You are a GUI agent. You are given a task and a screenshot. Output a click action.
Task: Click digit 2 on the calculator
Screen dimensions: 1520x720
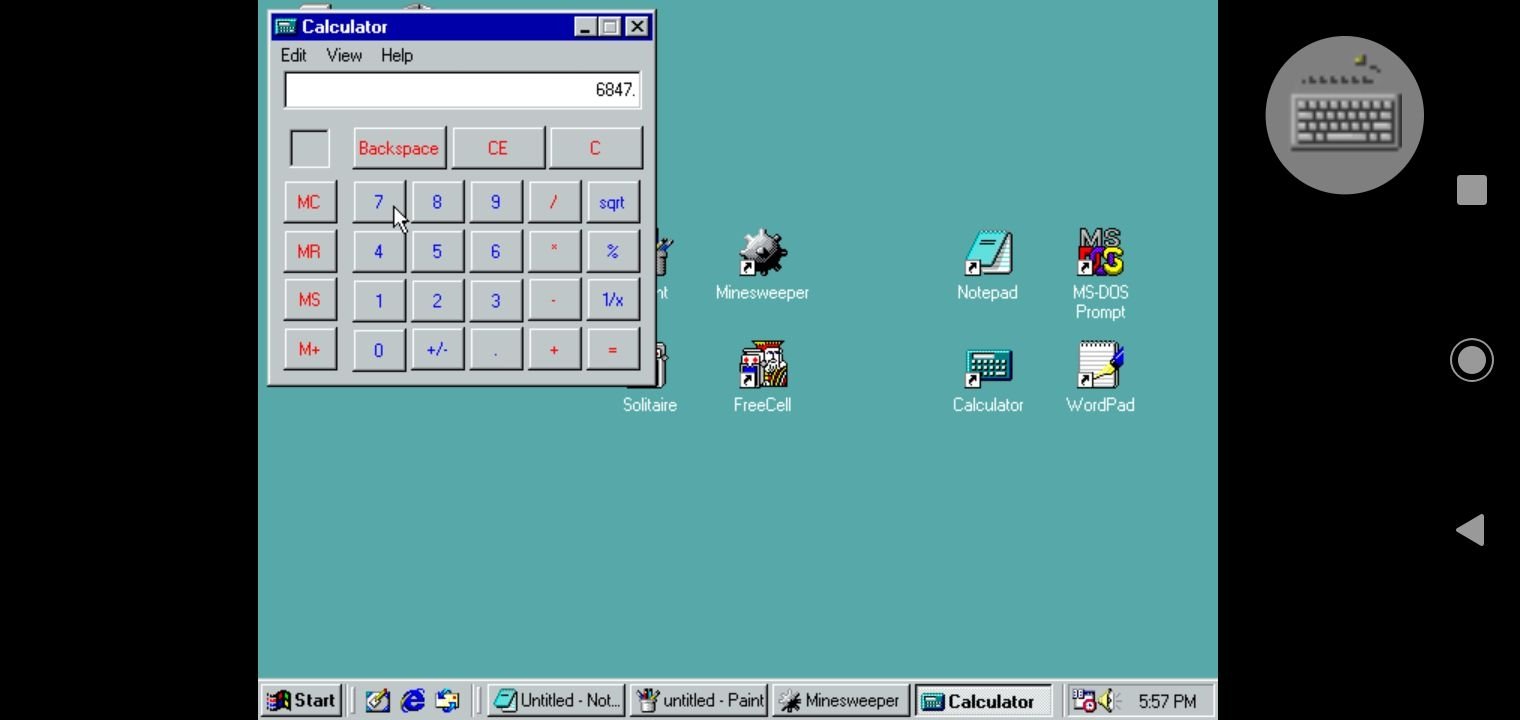coord(437,300)
